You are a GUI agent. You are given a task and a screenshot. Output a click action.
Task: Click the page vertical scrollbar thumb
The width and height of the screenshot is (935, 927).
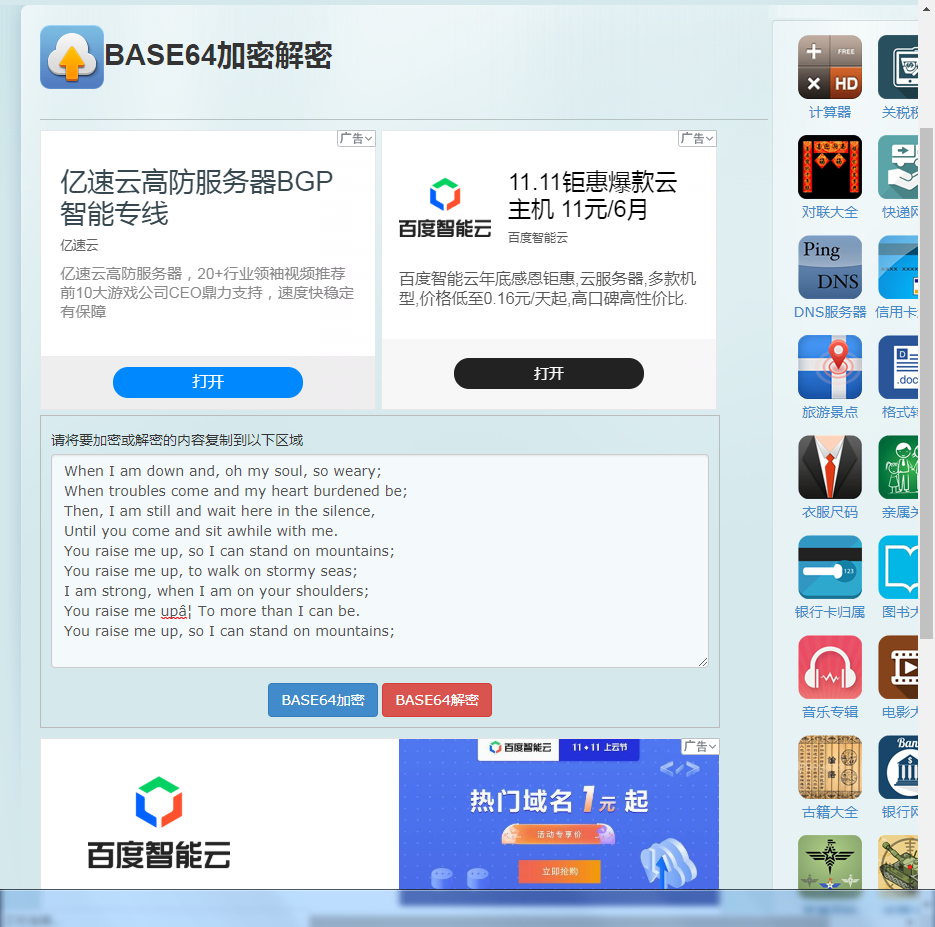tap(927, 382)
